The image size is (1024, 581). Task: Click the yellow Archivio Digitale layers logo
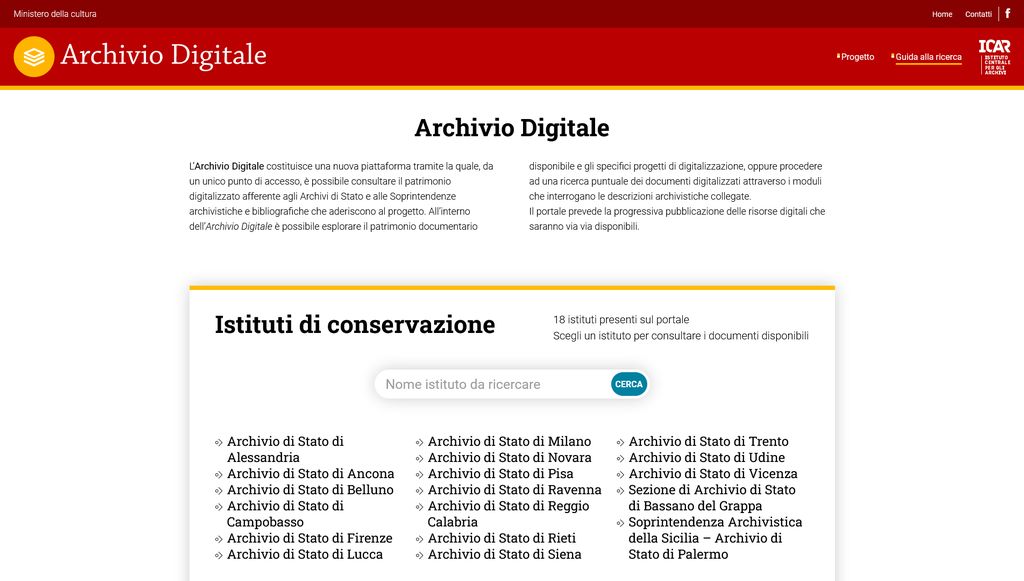(x=33, y=57)
